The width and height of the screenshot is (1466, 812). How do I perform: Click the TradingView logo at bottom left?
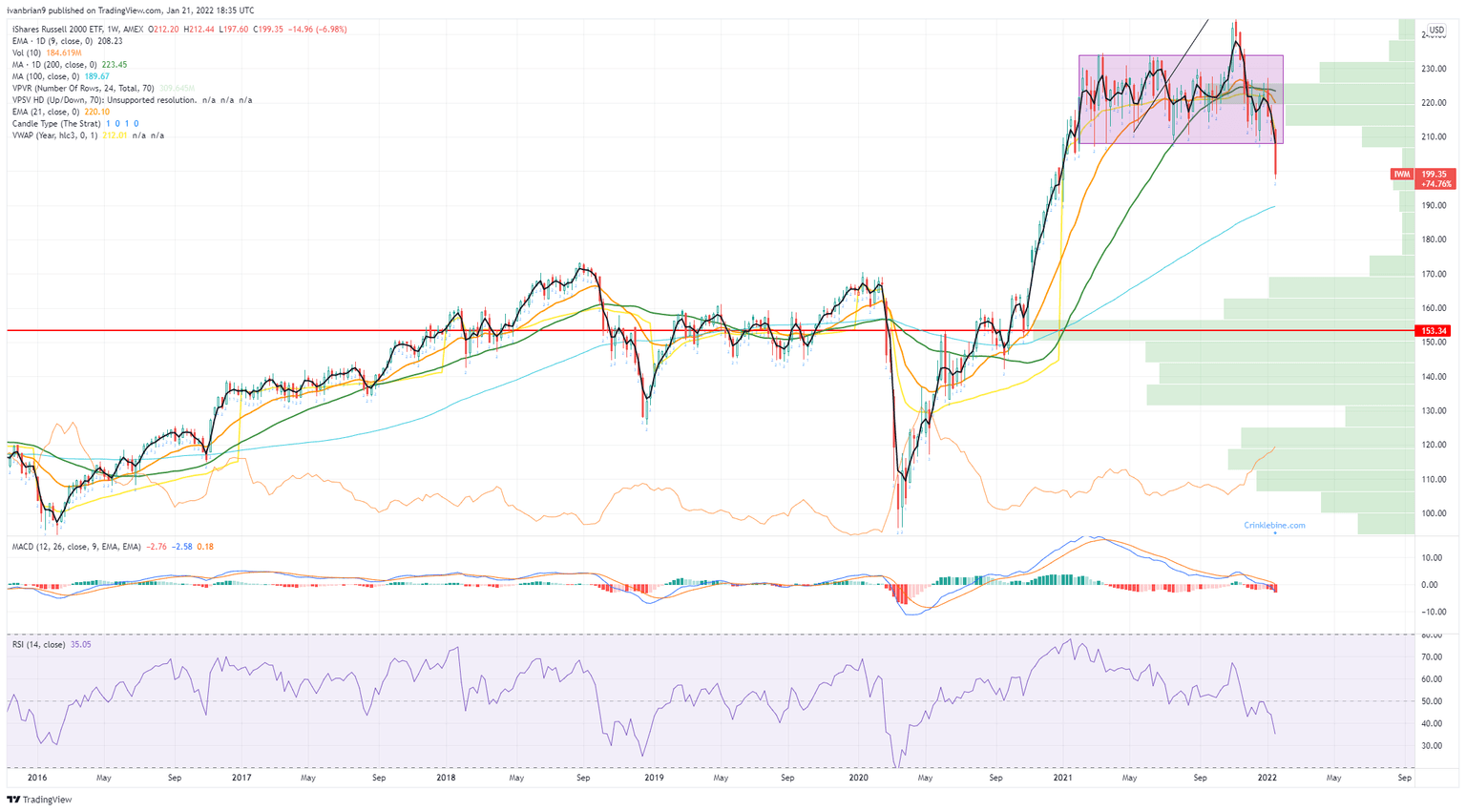(39, 800)
